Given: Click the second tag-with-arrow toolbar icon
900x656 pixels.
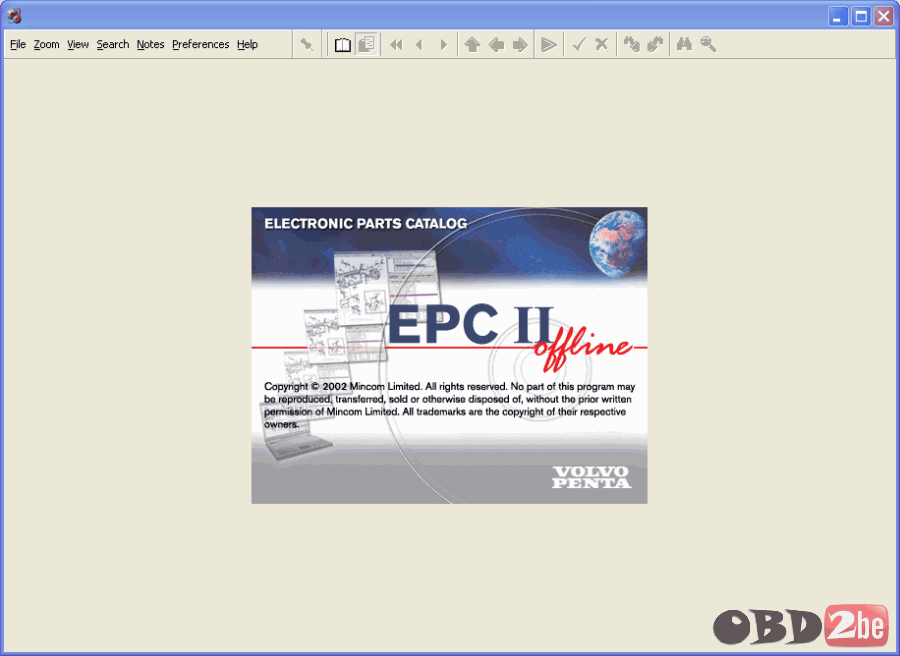Looking at the screenshot, I should click(655, 44).
